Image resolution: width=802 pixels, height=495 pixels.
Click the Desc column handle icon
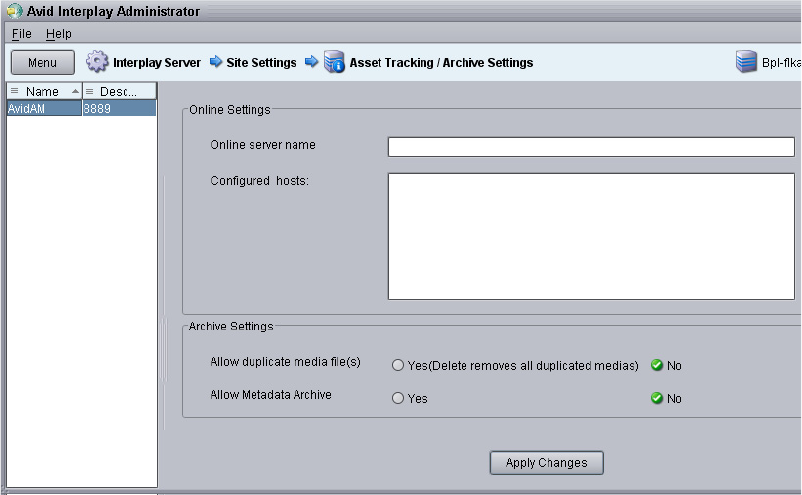point(90,91)
